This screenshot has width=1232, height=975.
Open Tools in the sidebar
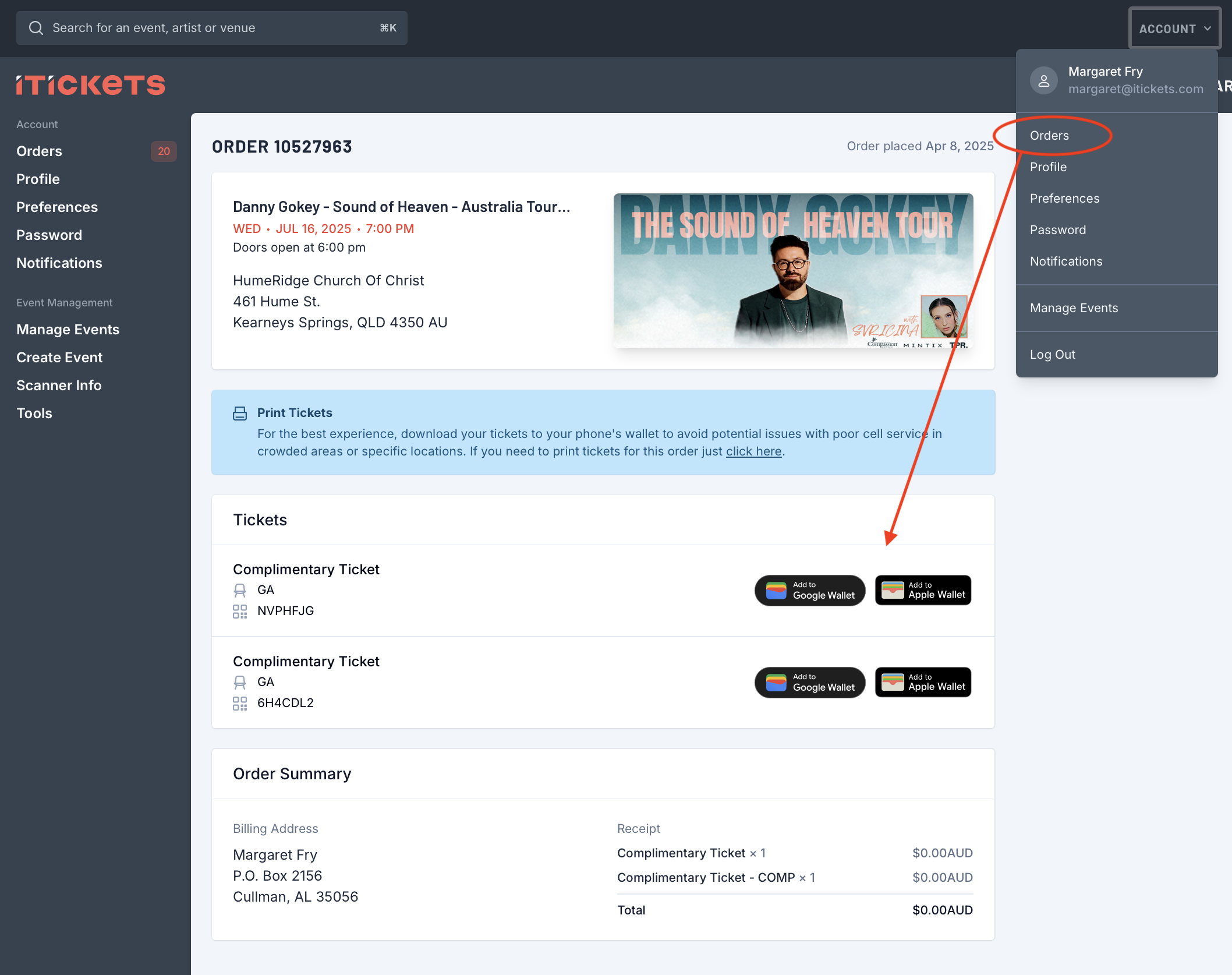(34, 414)
